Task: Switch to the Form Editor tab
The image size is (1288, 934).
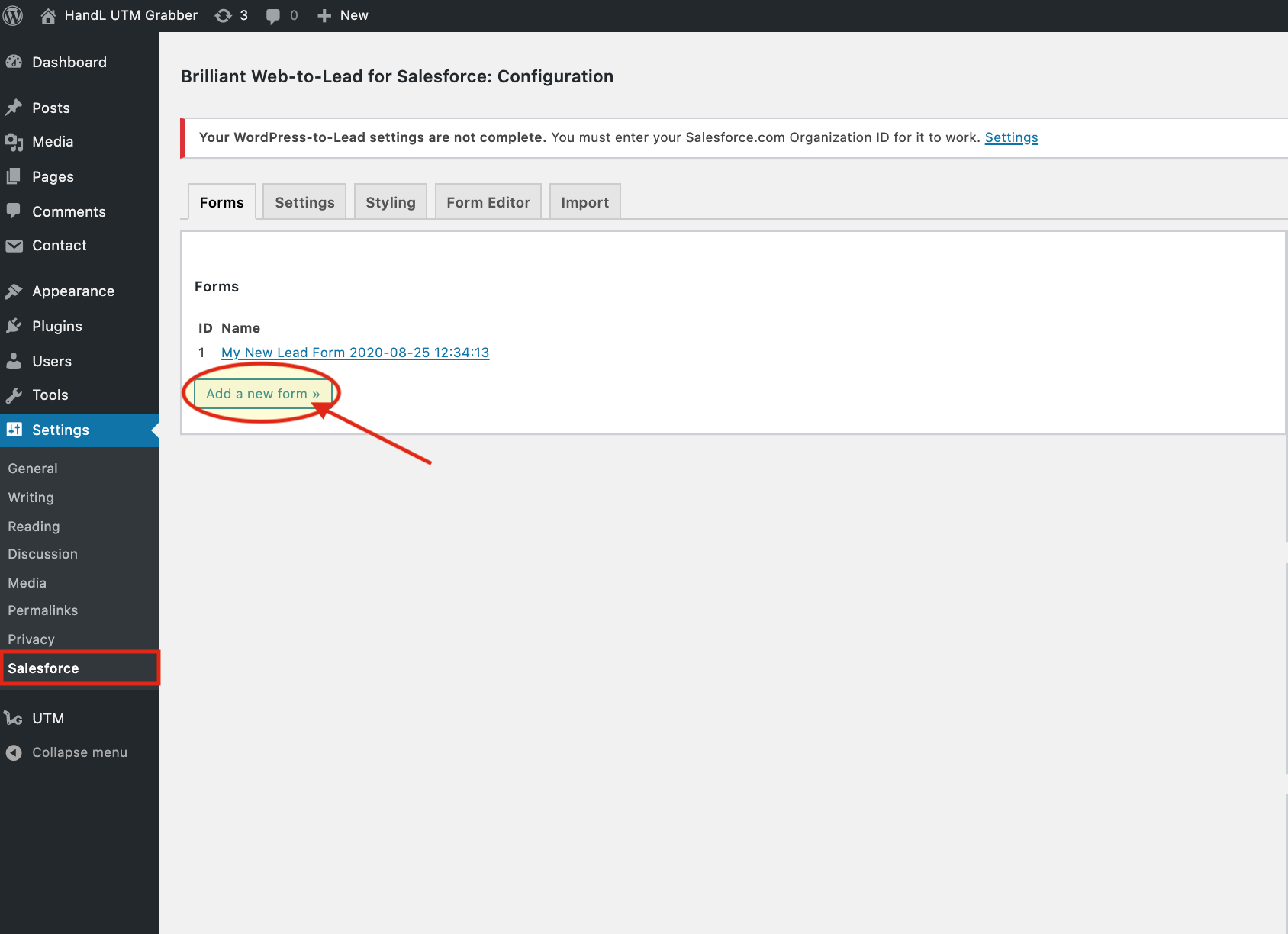Action: click(488, 202)
